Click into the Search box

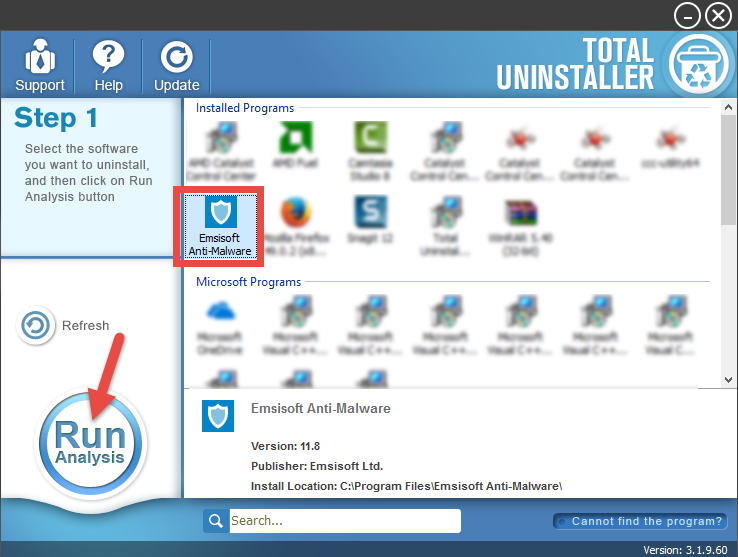tap(345, 521)
